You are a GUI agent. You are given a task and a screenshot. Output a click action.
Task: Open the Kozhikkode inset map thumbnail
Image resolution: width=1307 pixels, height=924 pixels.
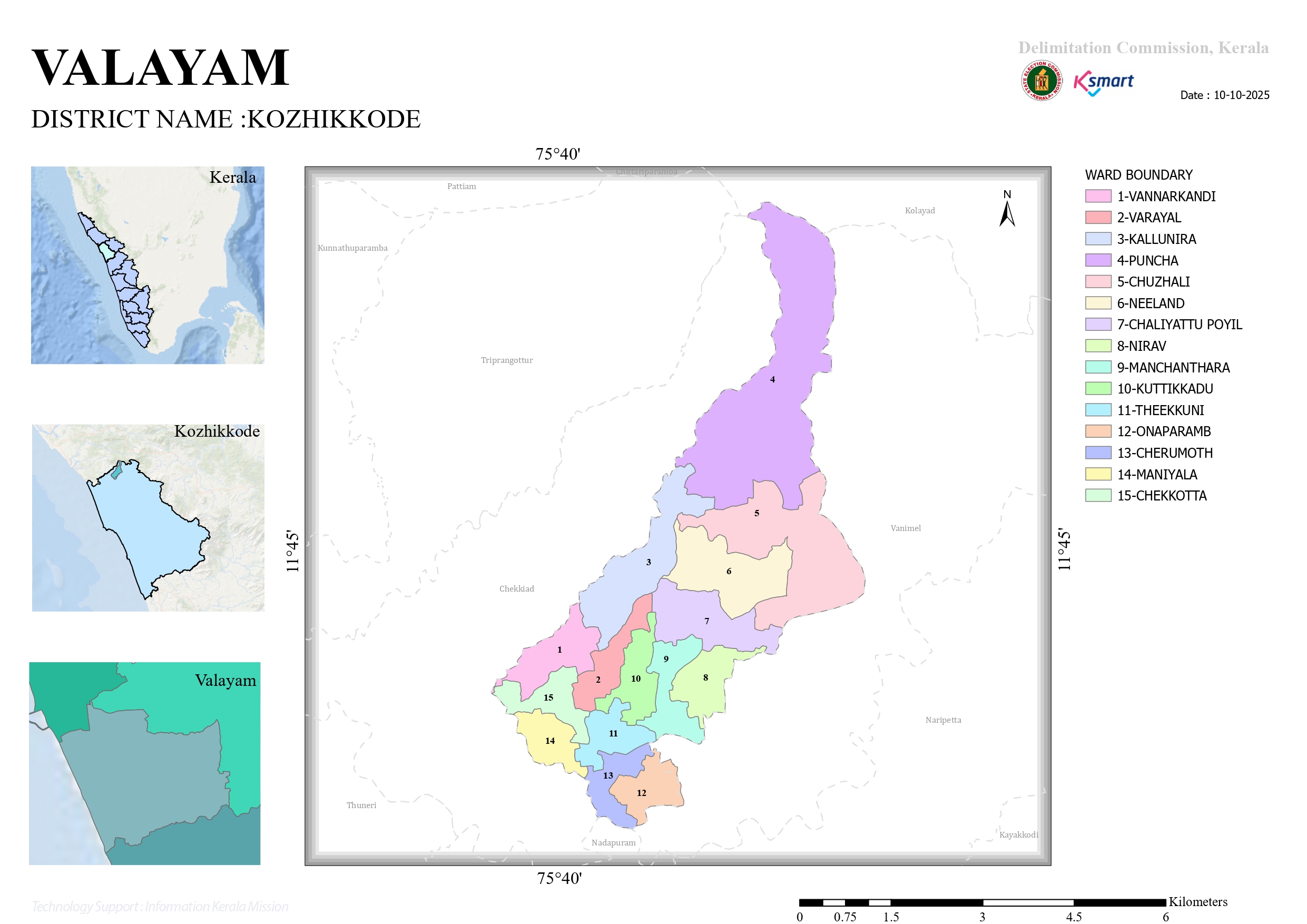pyautogui.click(x=148, y=518)
